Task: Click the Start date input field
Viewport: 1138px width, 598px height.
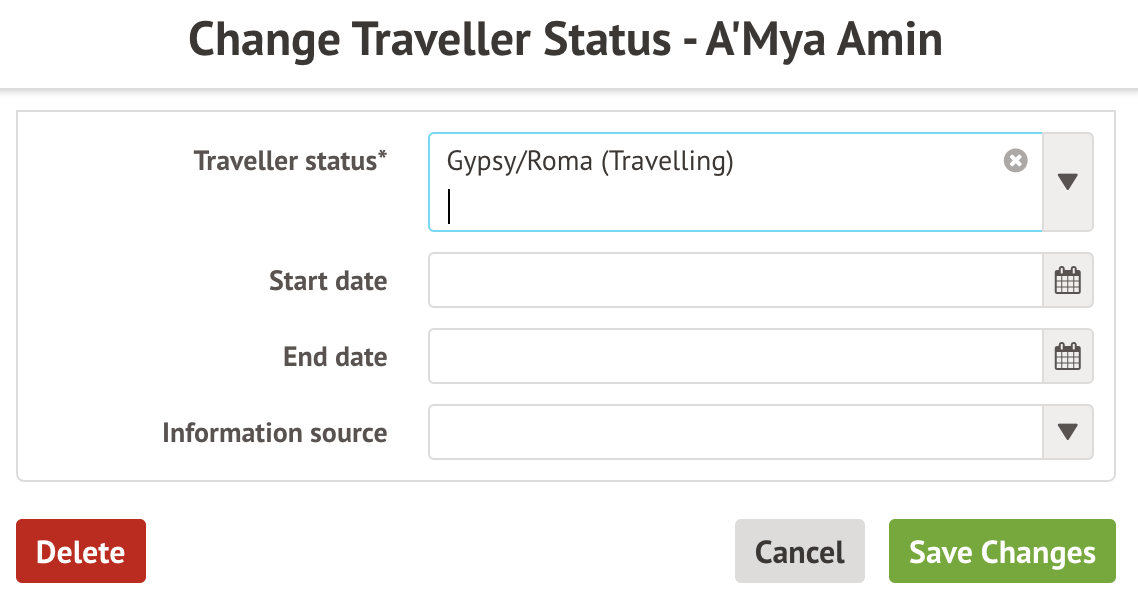Action: (x=735, y=280)
